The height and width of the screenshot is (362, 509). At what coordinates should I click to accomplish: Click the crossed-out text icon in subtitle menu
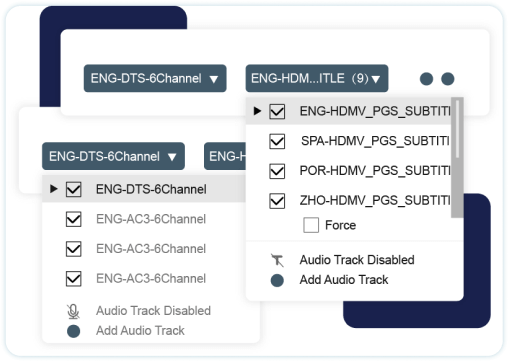[277, 260]
